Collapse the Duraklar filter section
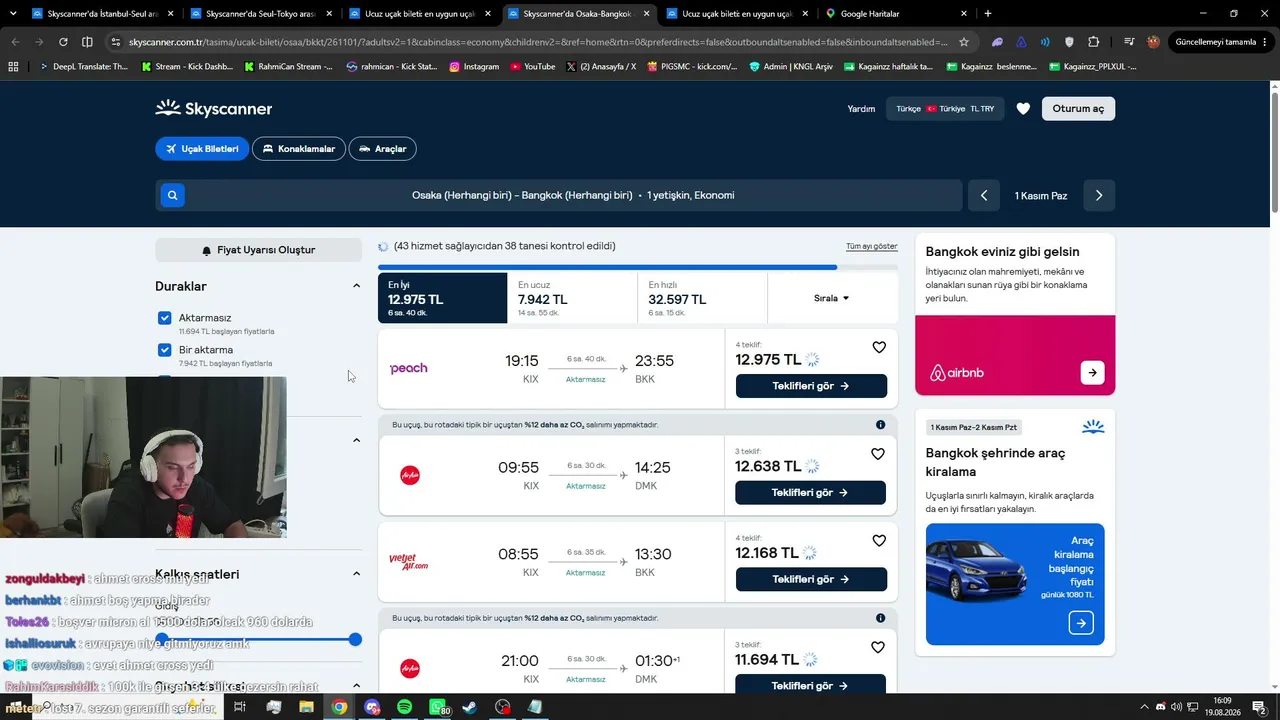The image size is (1280, 720). pyautogui.click(x=356, y=286)
